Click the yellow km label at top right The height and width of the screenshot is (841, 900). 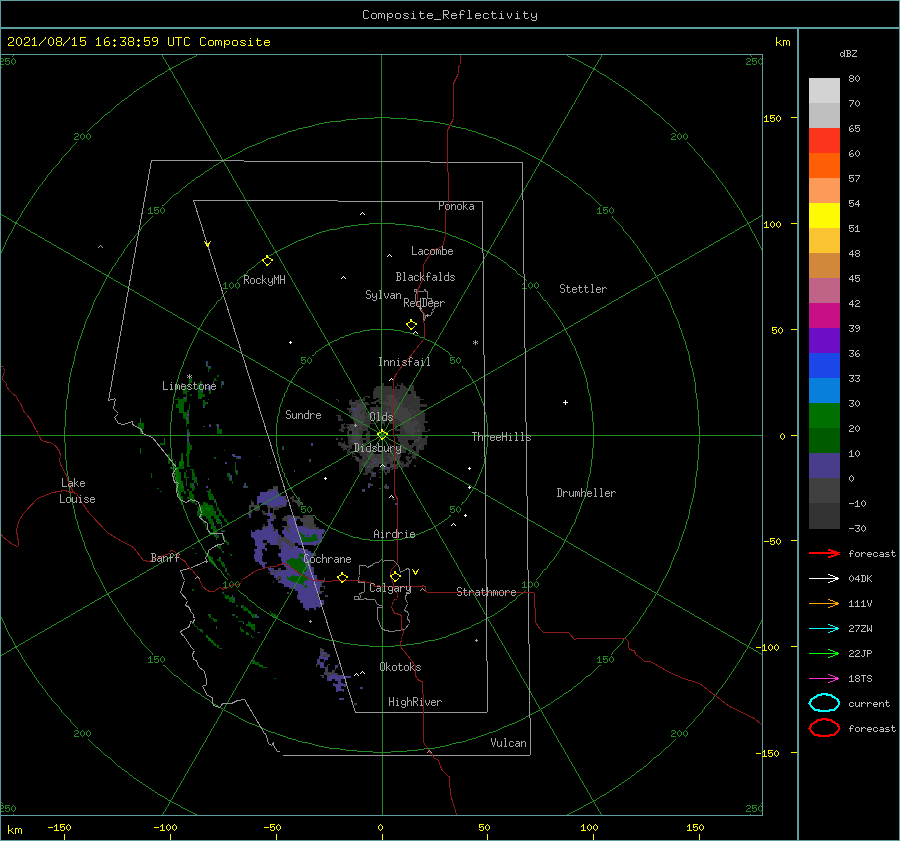point(782,42)
